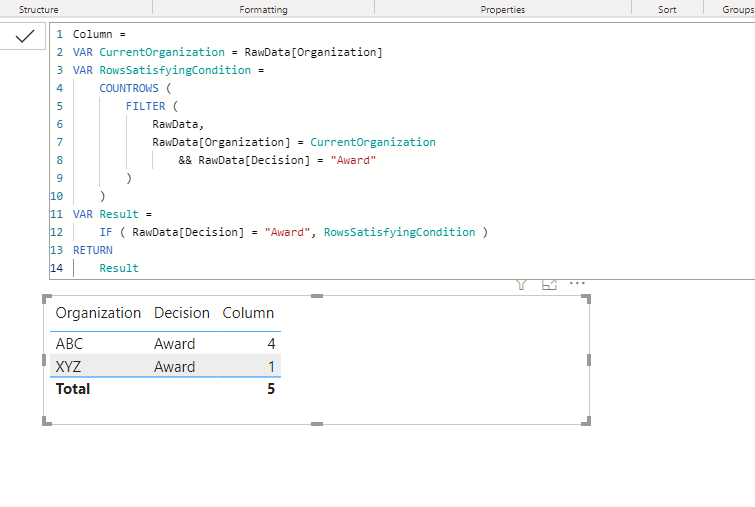Click 'RawData,' on line 6
This screenshot has width=755, height=507.
pyautogui.click(x=178, y=124)
